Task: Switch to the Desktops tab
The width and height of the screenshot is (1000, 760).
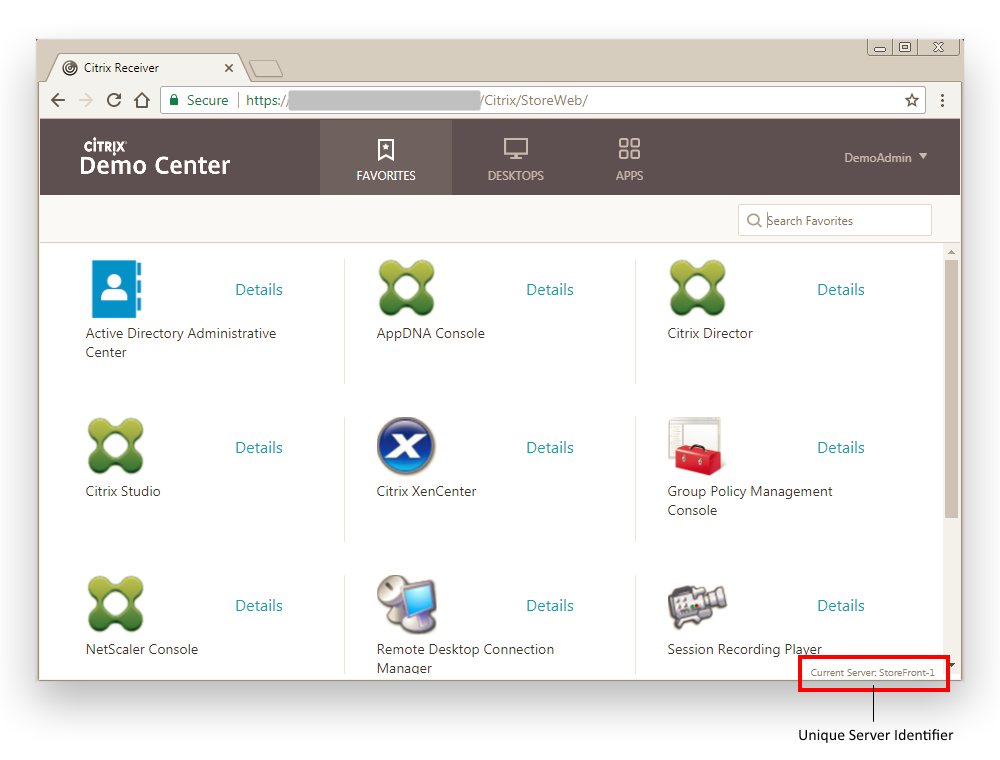Action: point(515,157)
